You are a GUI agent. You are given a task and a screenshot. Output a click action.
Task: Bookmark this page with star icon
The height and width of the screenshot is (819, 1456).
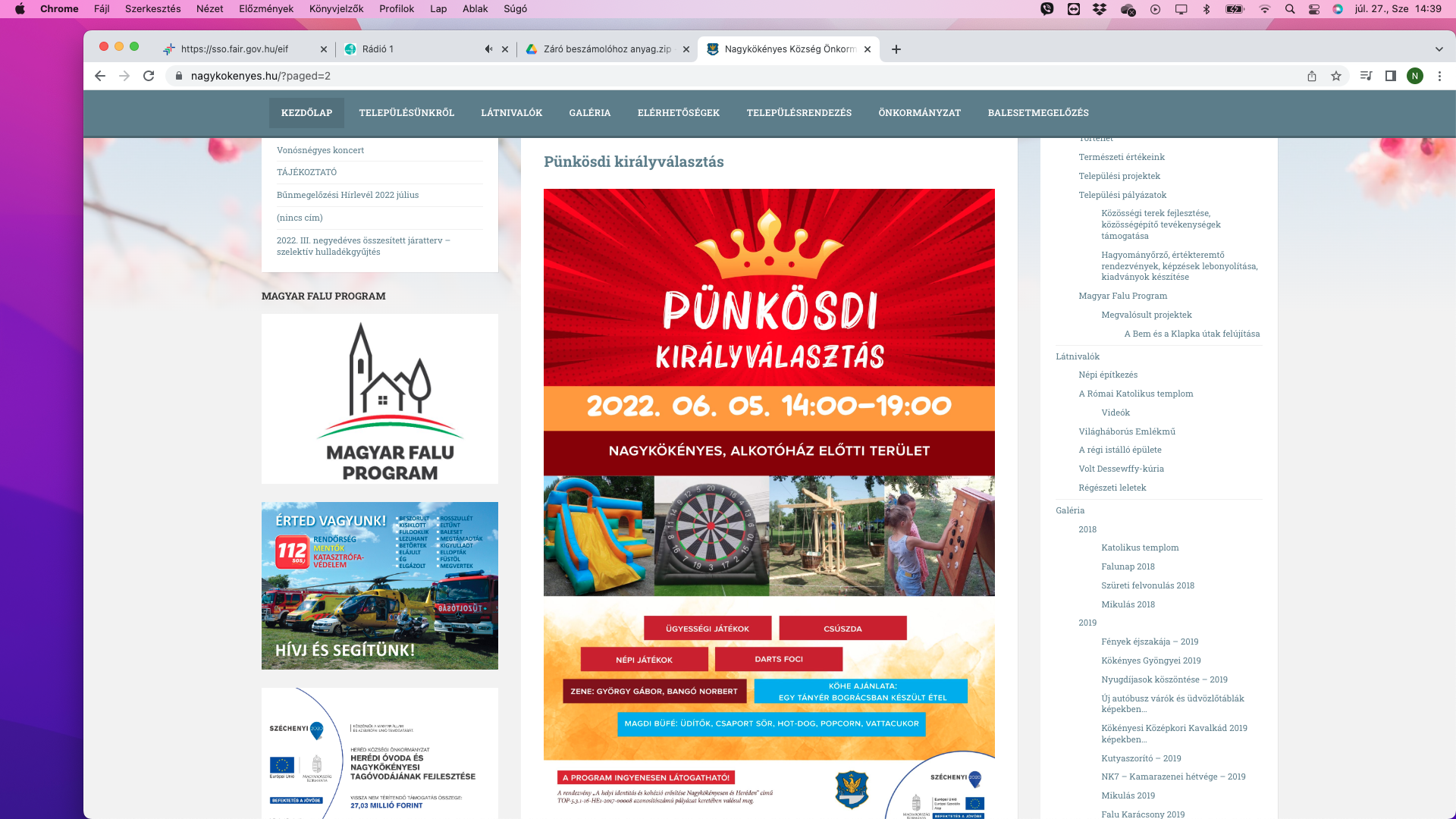pyautogui.click(x=1336, y=76)
